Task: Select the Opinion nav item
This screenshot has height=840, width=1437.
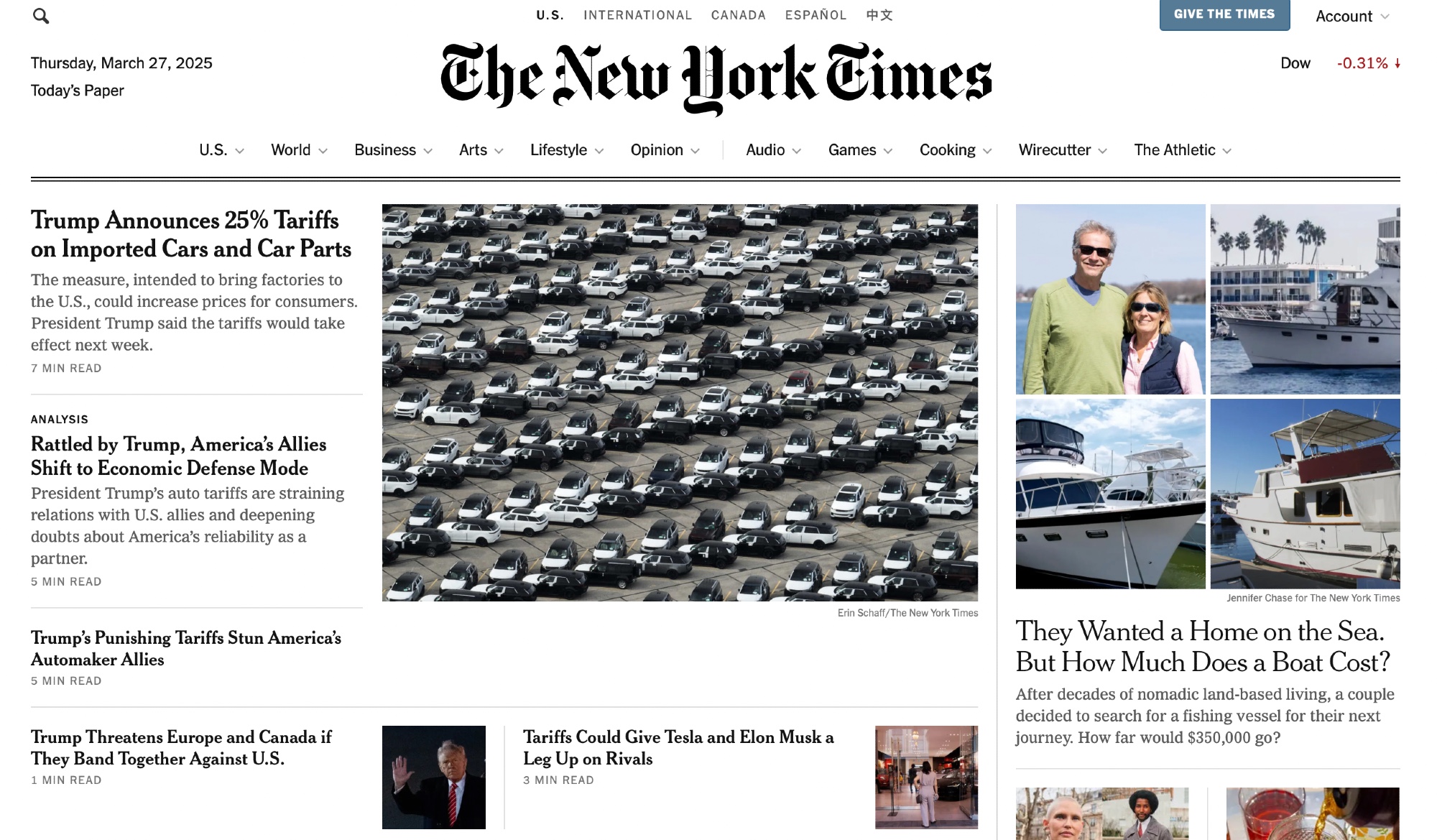Action: click(657, 150)
